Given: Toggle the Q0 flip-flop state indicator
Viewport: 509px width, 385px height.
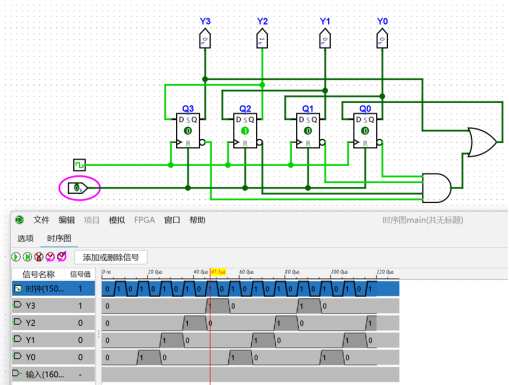Looking at the screenshot, I should [x=365, y=131].
